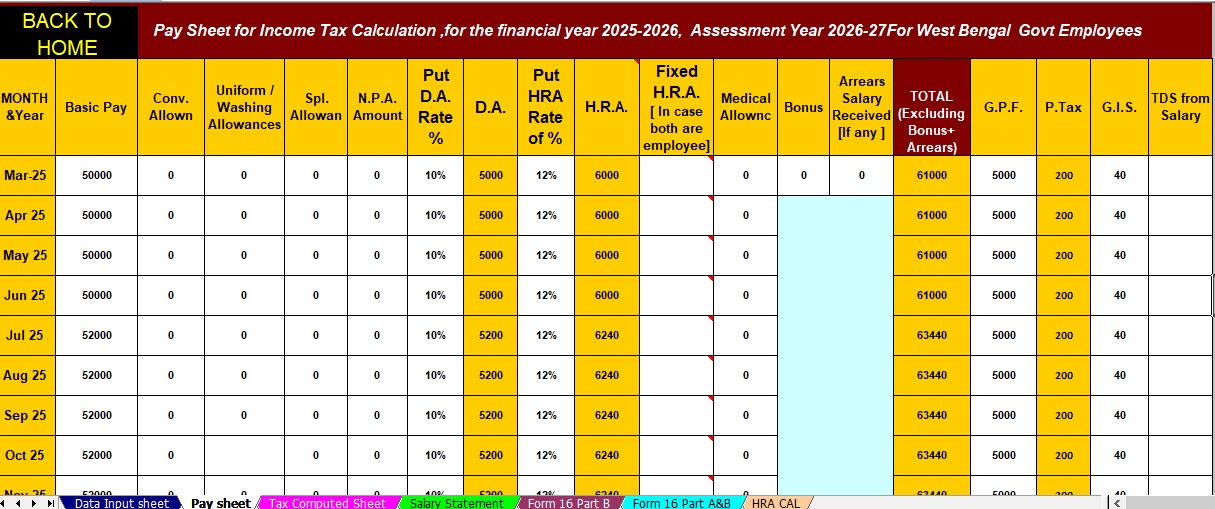This screenshot has height=509, width=1215.
Task: Select TDS from Salary cell for Jul 25
Action: tap(1180, 335)
